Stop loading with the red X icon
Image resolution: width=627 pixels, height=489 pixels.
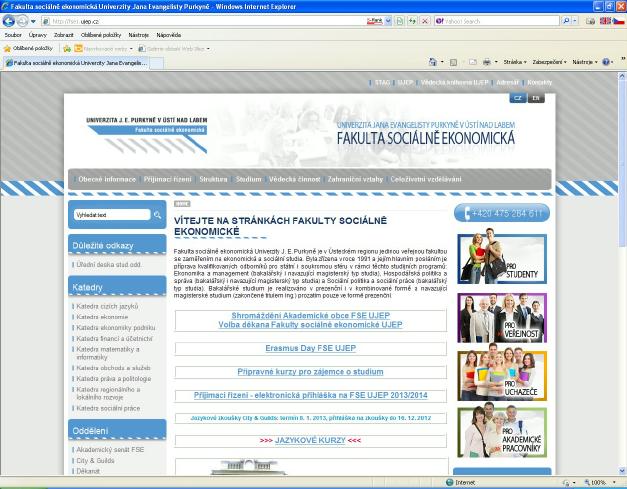[425, 21]
